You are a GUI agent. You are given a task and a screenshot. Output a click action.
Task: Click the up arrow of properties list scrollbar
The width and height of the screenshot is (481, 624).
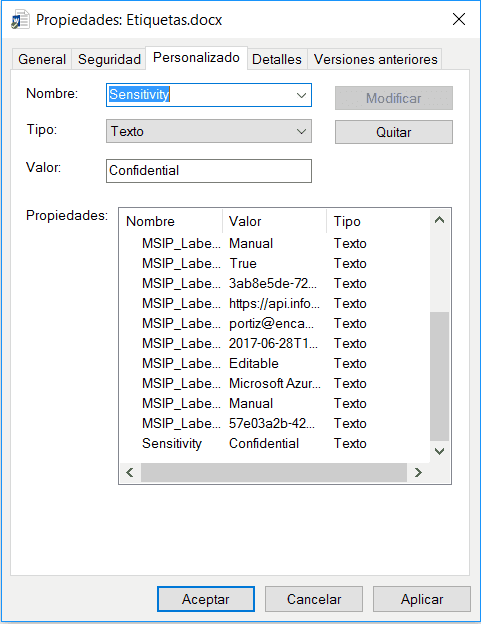440,220
